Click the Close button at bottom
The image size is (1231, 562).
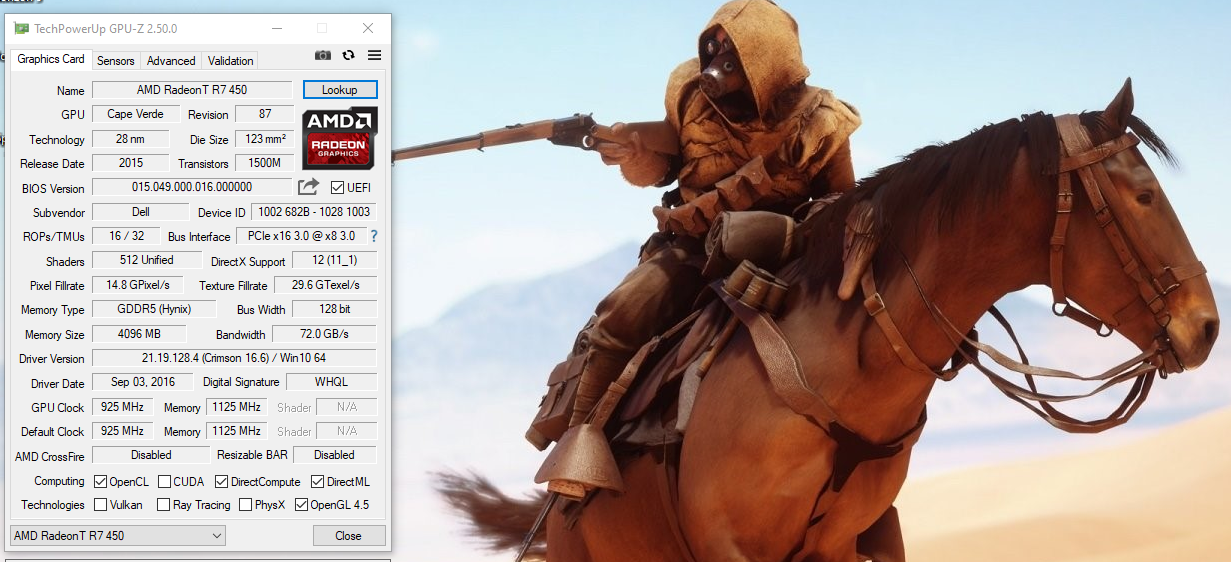click(348, 536)
